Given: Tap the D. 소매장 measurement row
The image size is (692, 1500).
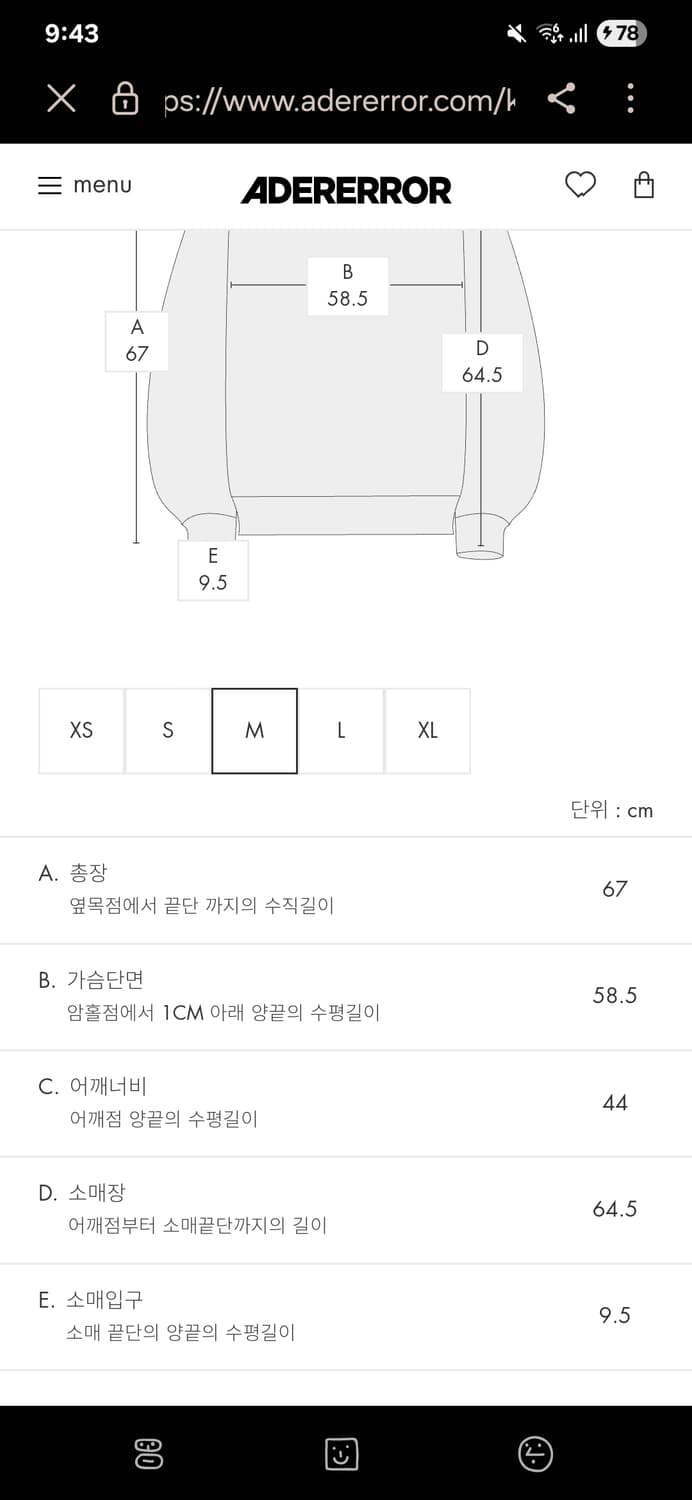Looking at the screenshot, I should pyautogui.click(x=345, y=1209).
